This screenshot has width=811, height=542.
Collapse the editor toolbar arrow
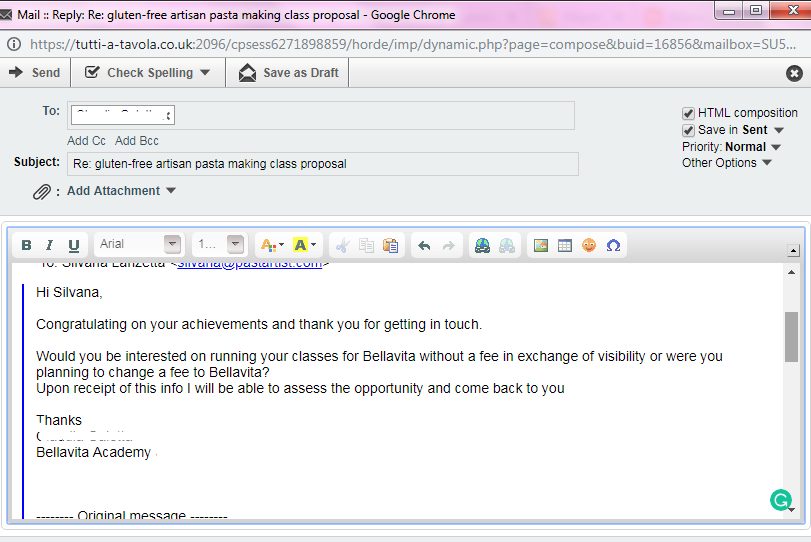pyautogui.click(x=793, y=251)
